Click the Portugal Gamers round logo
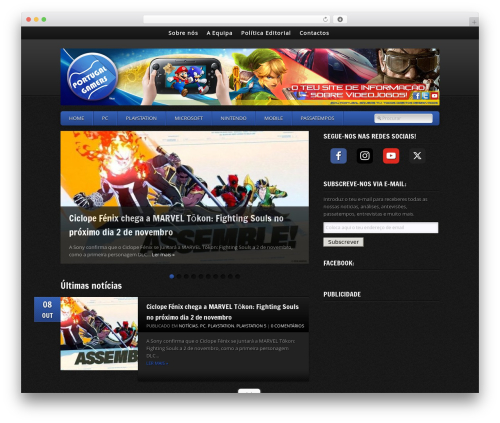Viewport: 500px width, 423px height. point(92,77)
